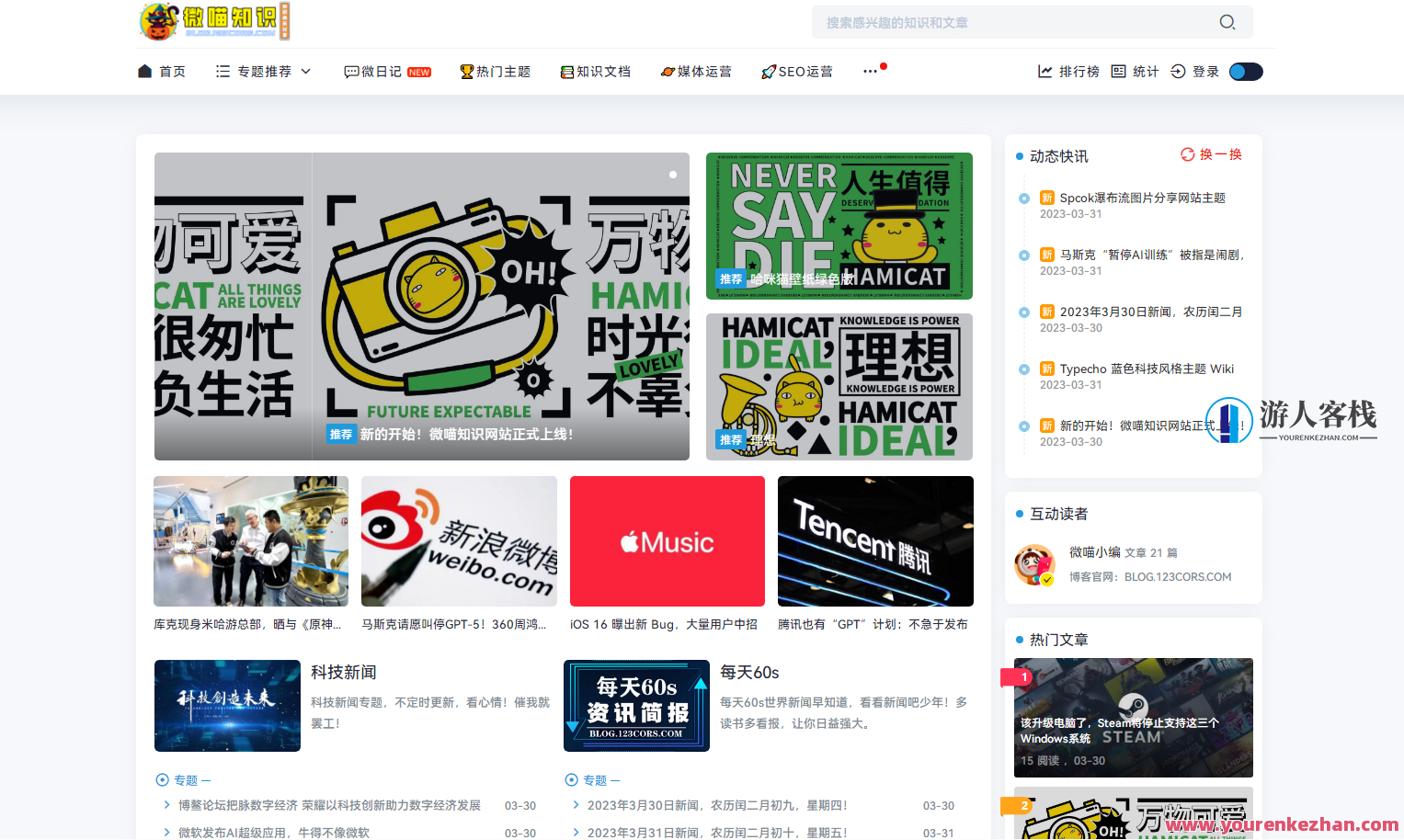This screenshot has width=1404, height=840.
Task: Switch to the 首页 menu item
Action: pos(161,71)
